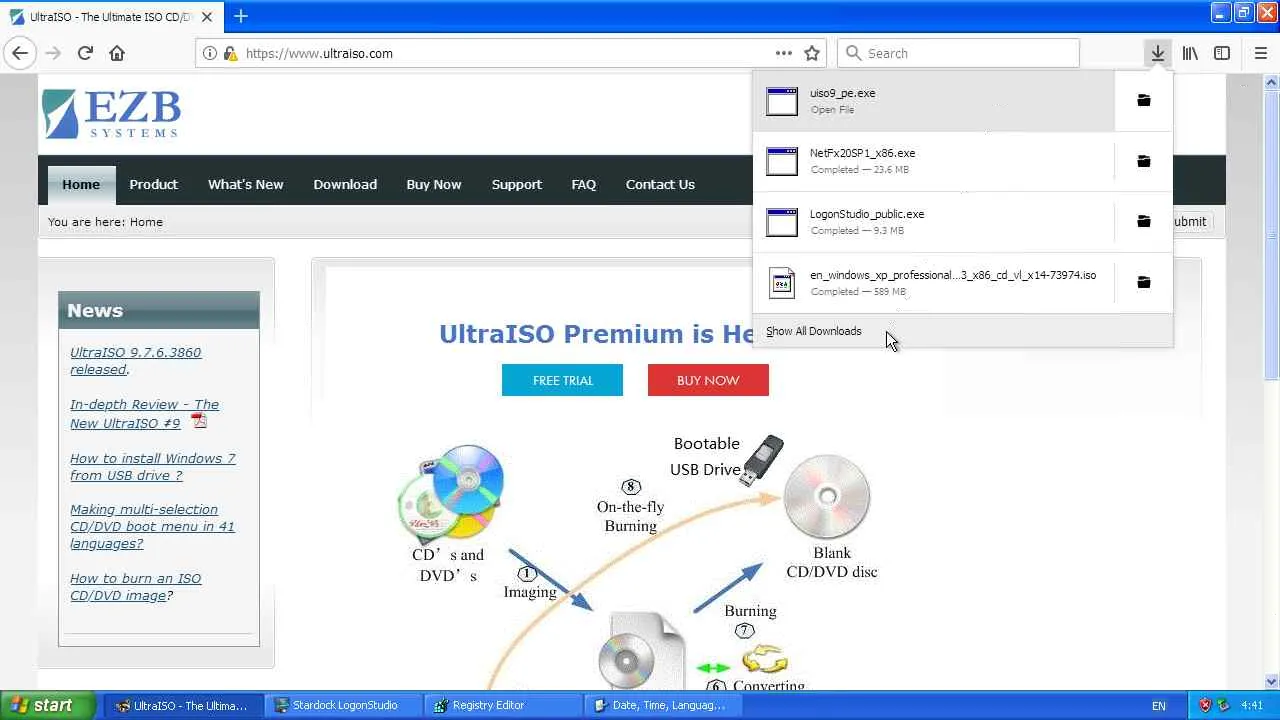Bookmark this page with the star

812,53
